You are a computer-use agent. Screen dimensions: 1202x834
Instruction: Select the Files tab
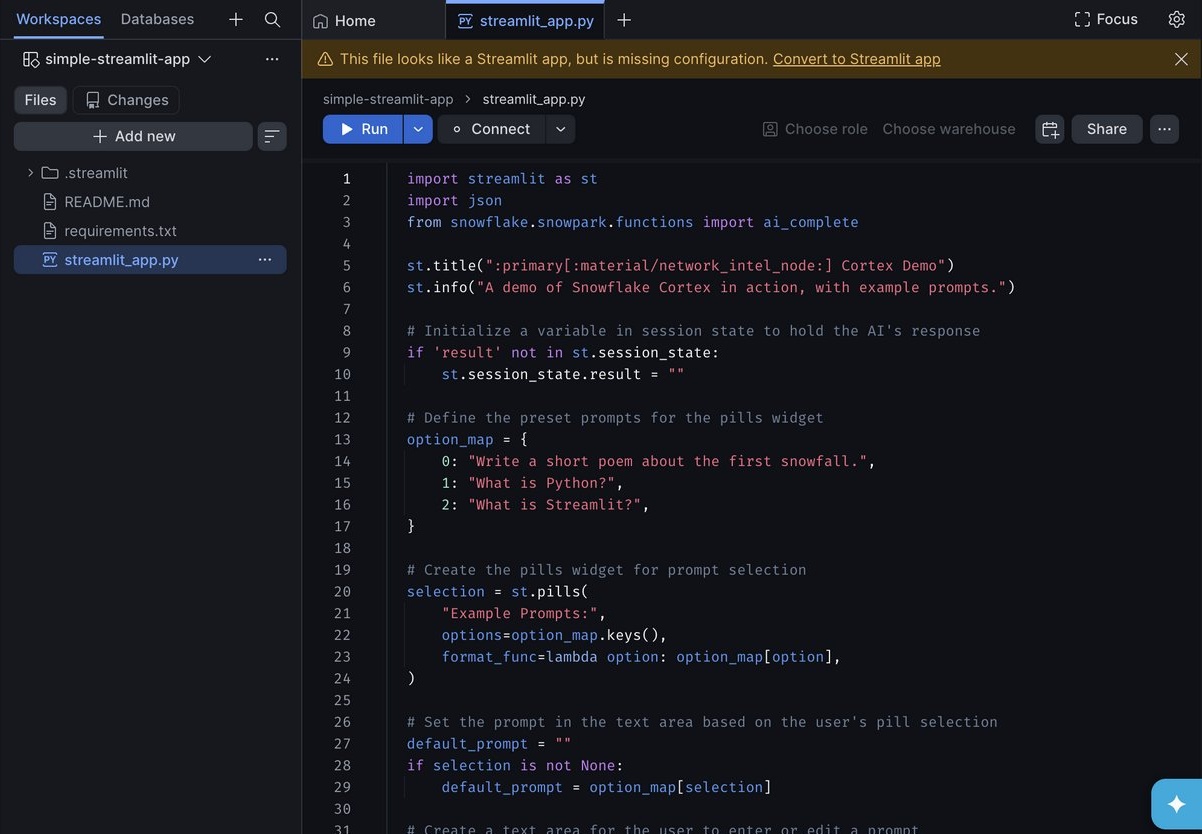(x=41, y=100)
